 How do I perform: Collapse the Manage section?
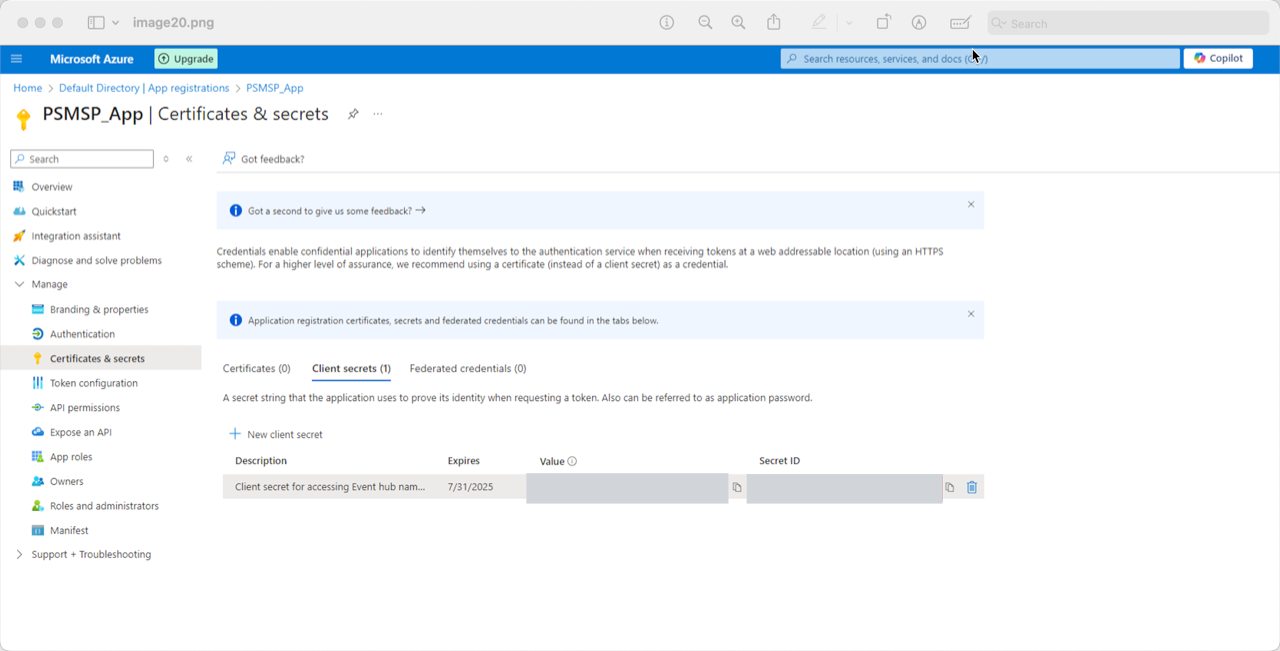click(x=19, y=284)
